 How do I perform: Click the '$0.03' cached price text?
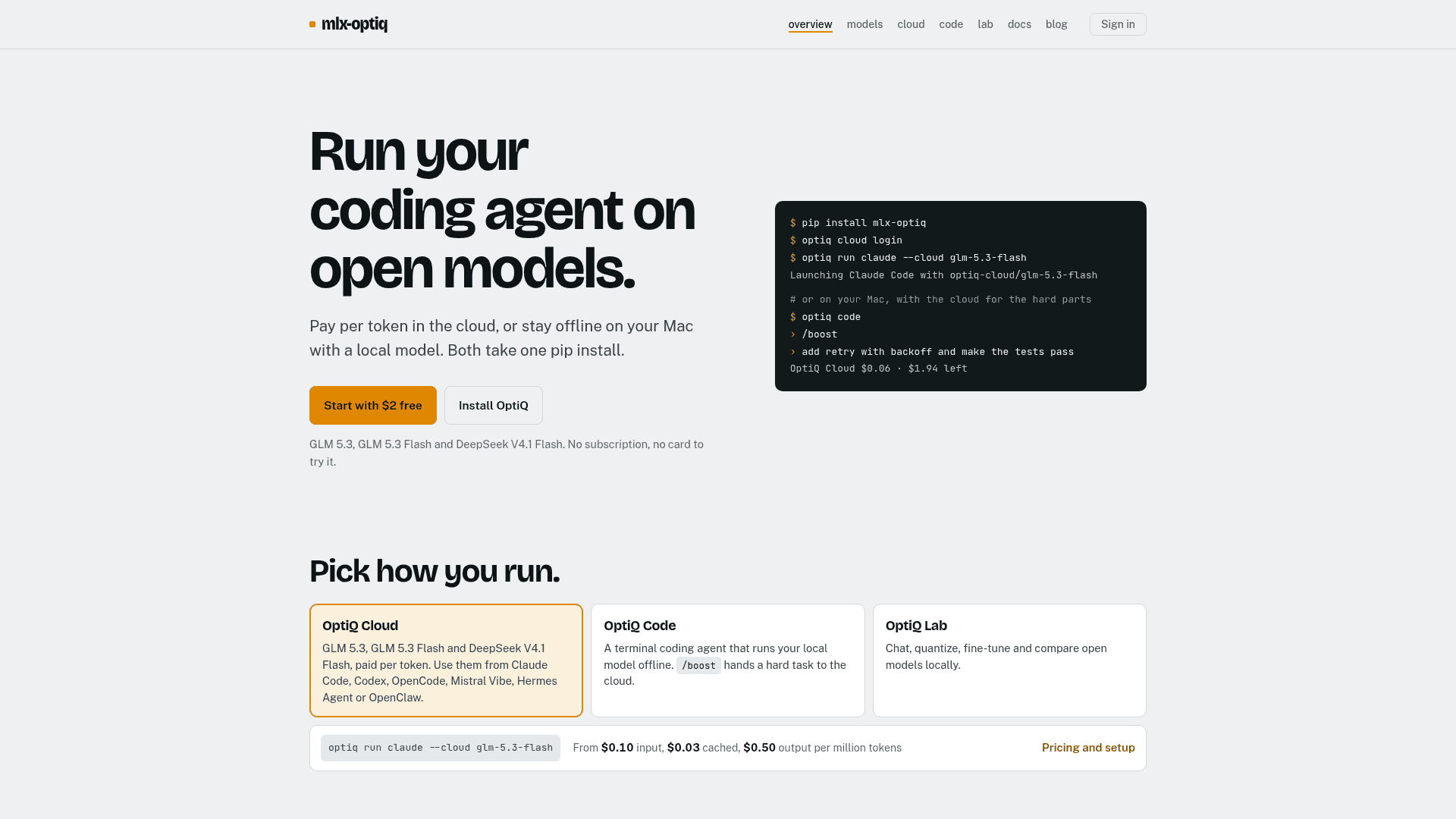[683, 748]
